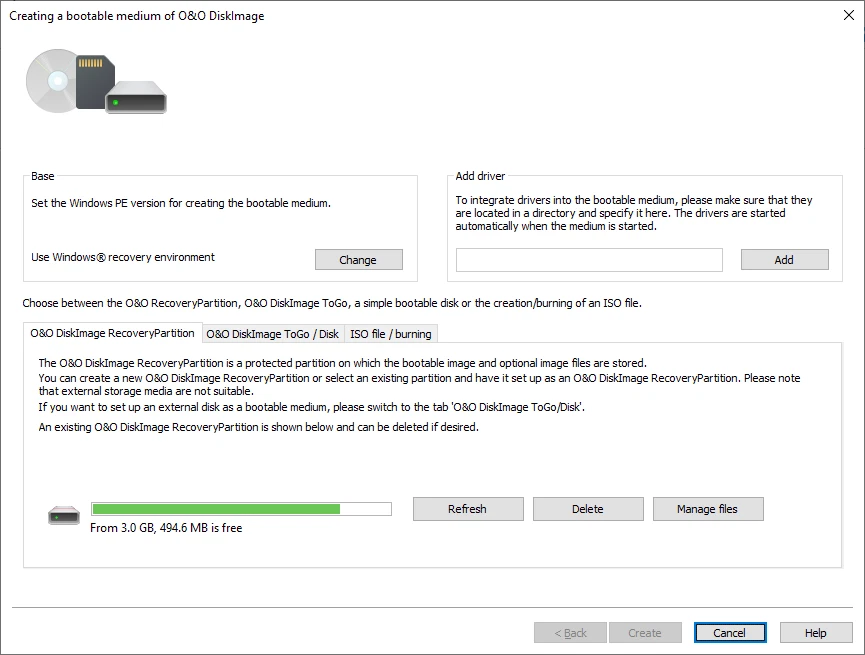Open the Help for this dialog
This screenshot has height=655, width=865.
(x=815, y=632)
